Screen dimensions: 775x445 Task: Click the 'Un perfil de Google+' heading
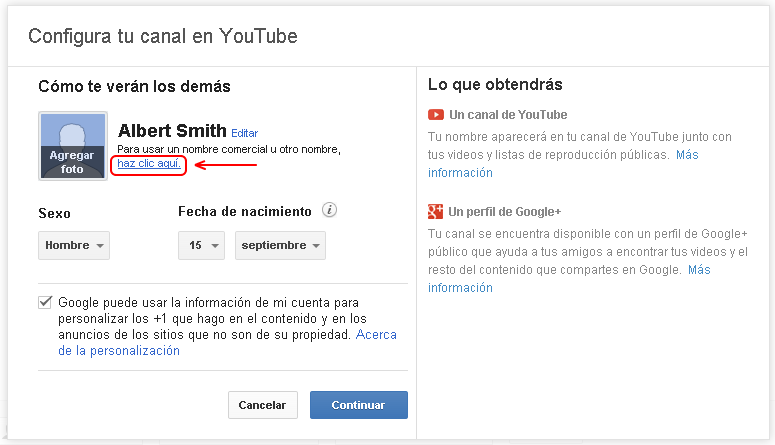click(505, 212)
